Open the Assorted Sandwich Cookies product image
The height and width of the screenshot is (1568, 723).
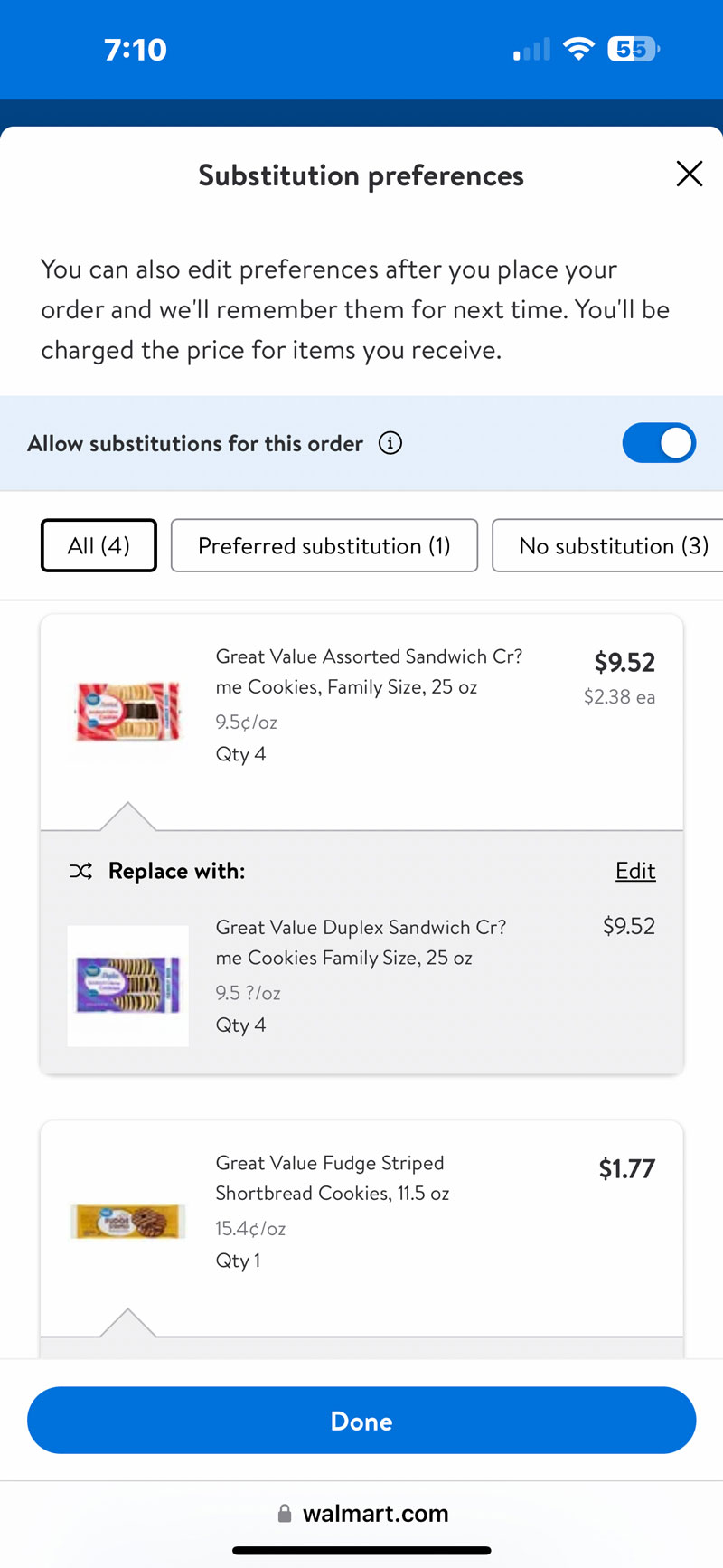pos(128,711)
